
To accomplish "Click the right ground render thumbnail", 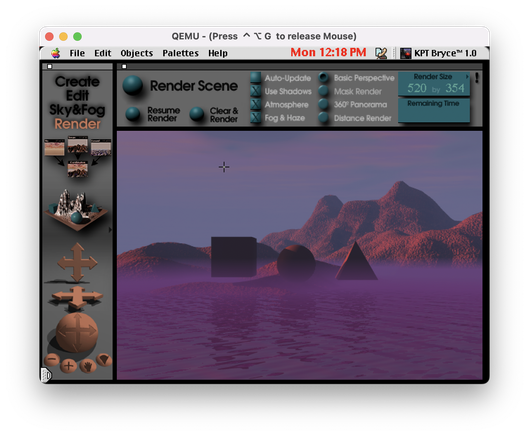I will [101, 147].
